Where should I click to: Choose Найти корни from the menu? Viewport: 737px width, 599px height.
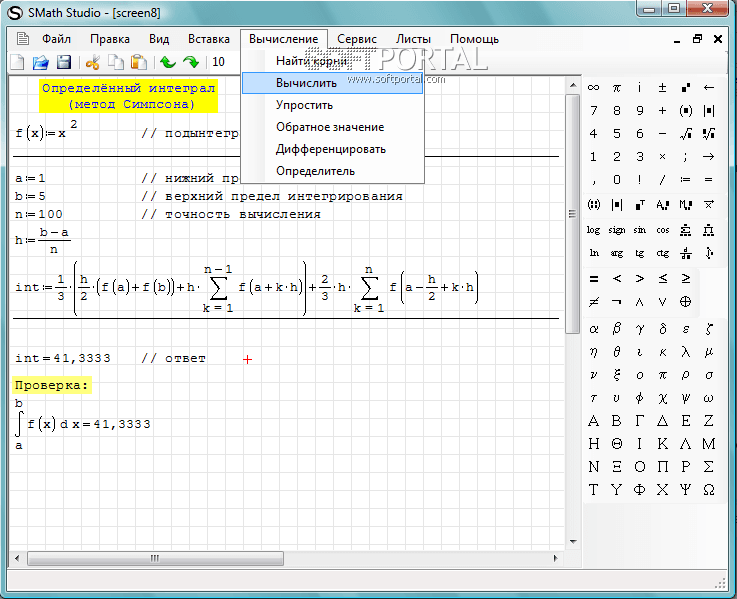(x=333, y=61)
